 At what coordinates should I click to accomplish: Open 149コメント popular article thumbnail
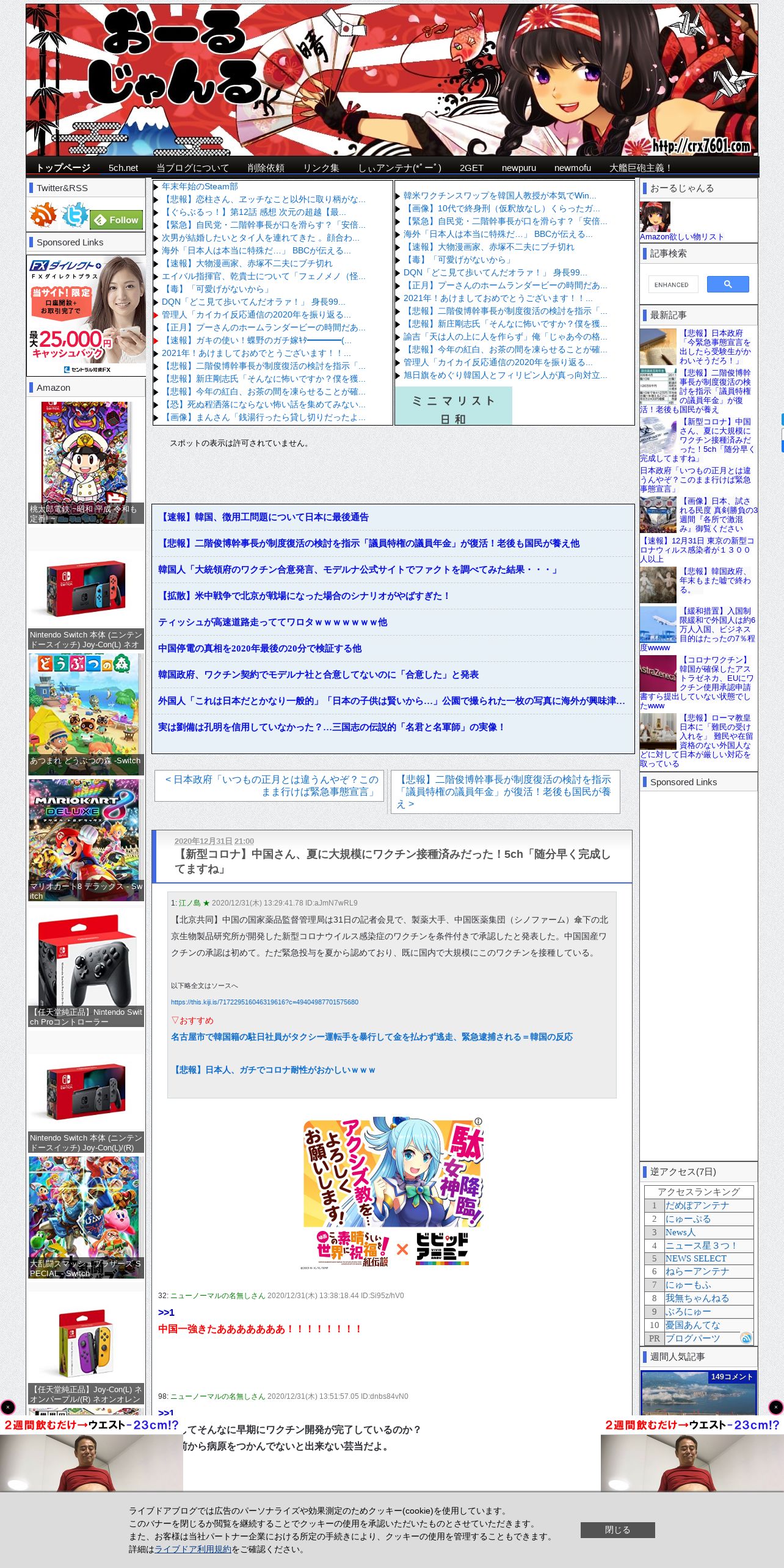point(699,1393)
